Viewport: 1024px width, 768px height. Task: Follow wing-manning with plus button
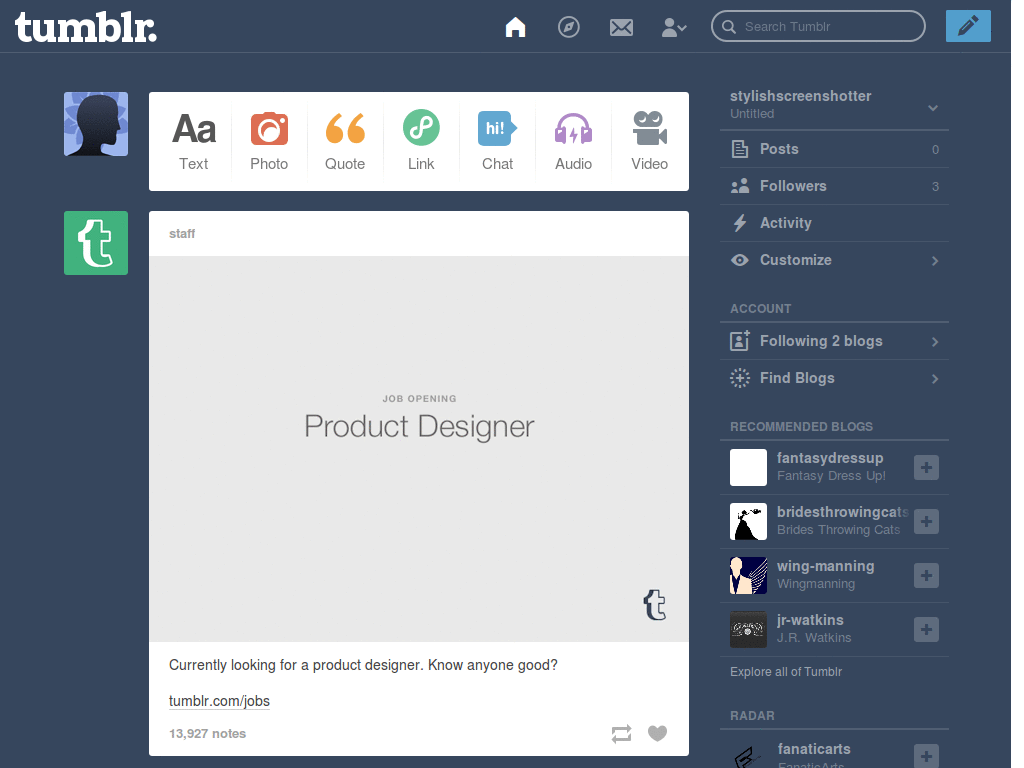[926, 575]
